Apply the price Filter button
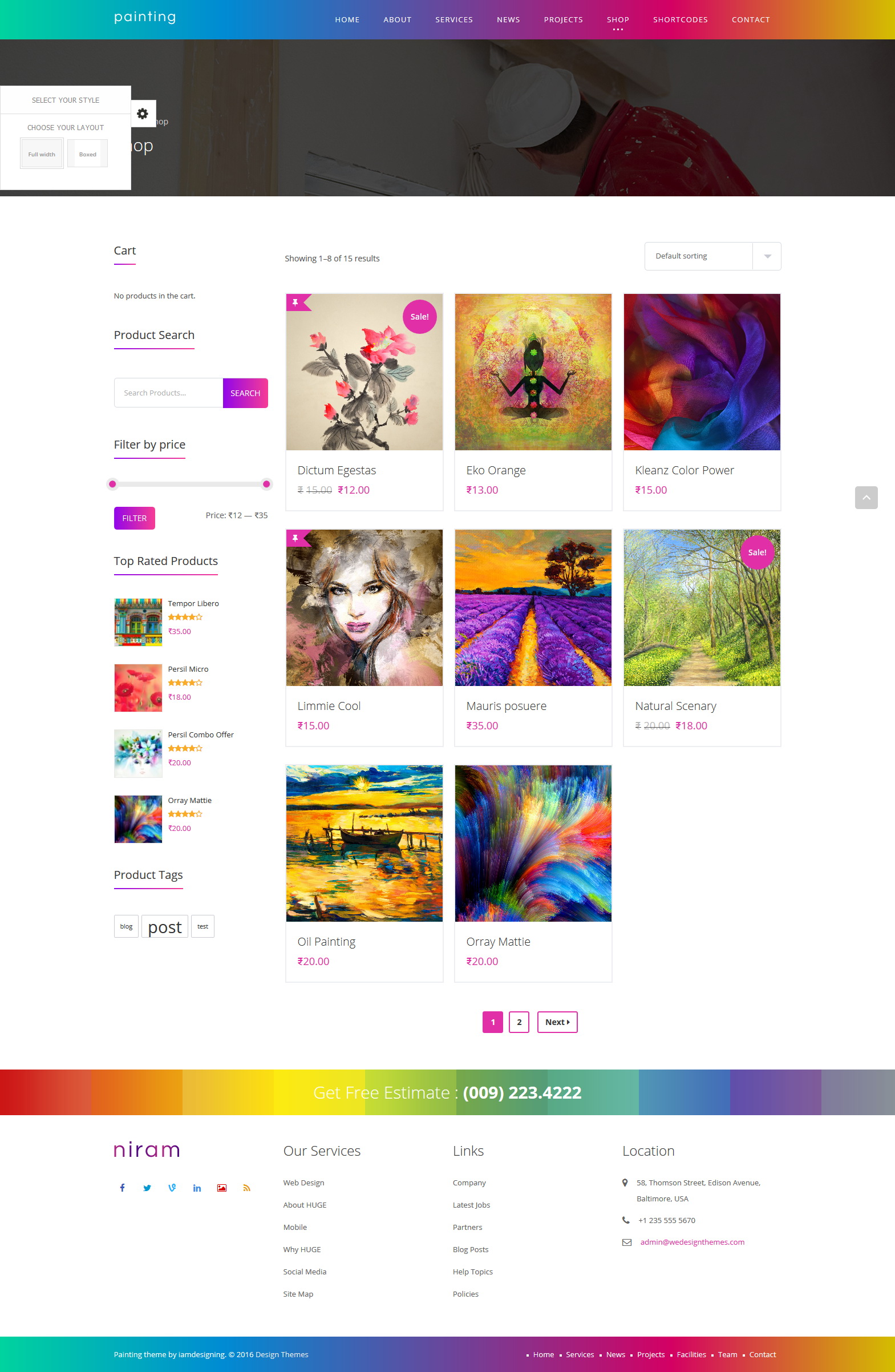The image size is (895, 1372). (134, 518)
